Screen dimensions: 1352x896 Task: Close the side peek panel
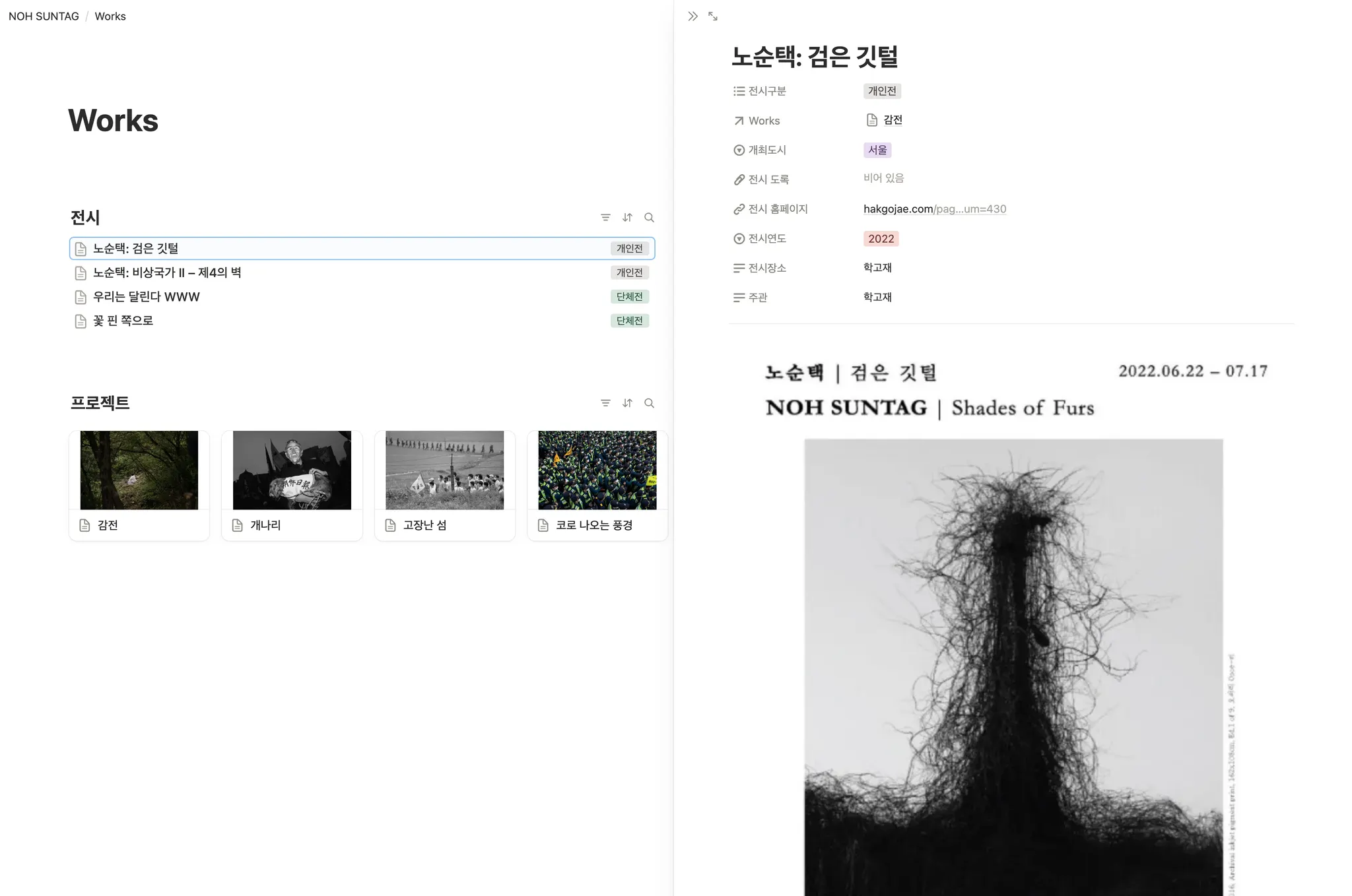pyautogui.click(x=693, y=16)
